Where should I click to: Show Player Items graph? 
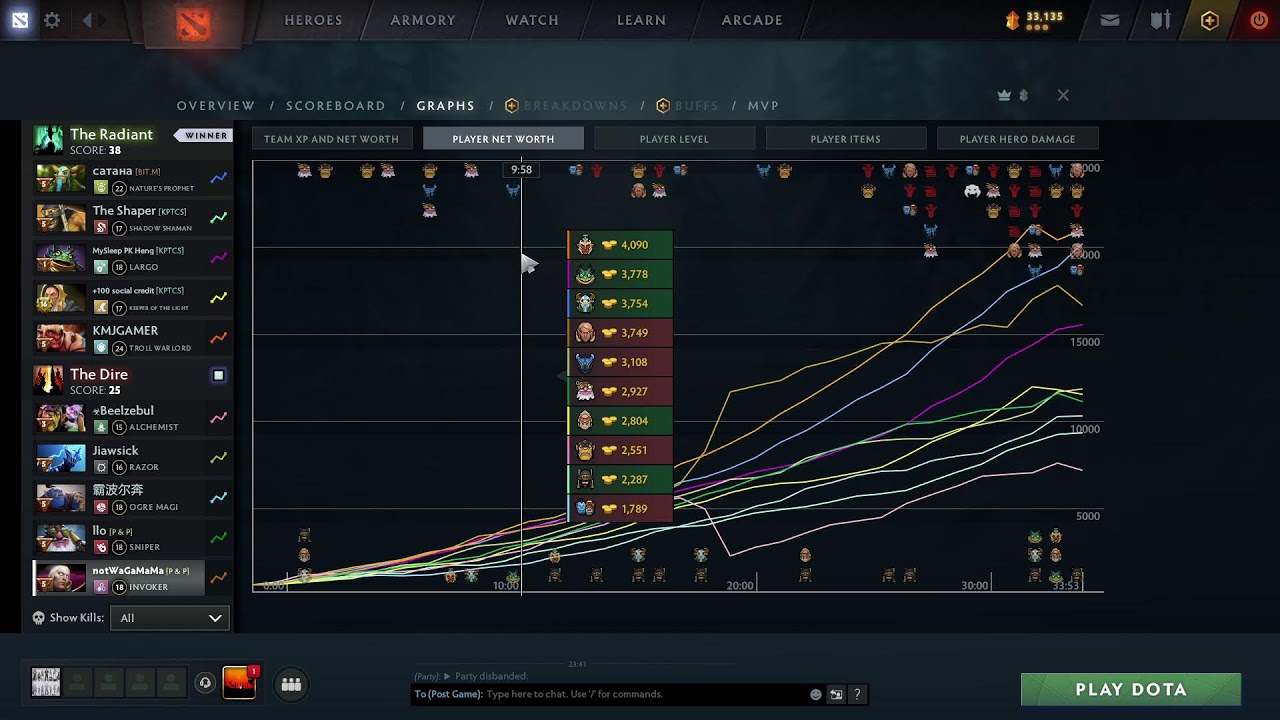845,139
